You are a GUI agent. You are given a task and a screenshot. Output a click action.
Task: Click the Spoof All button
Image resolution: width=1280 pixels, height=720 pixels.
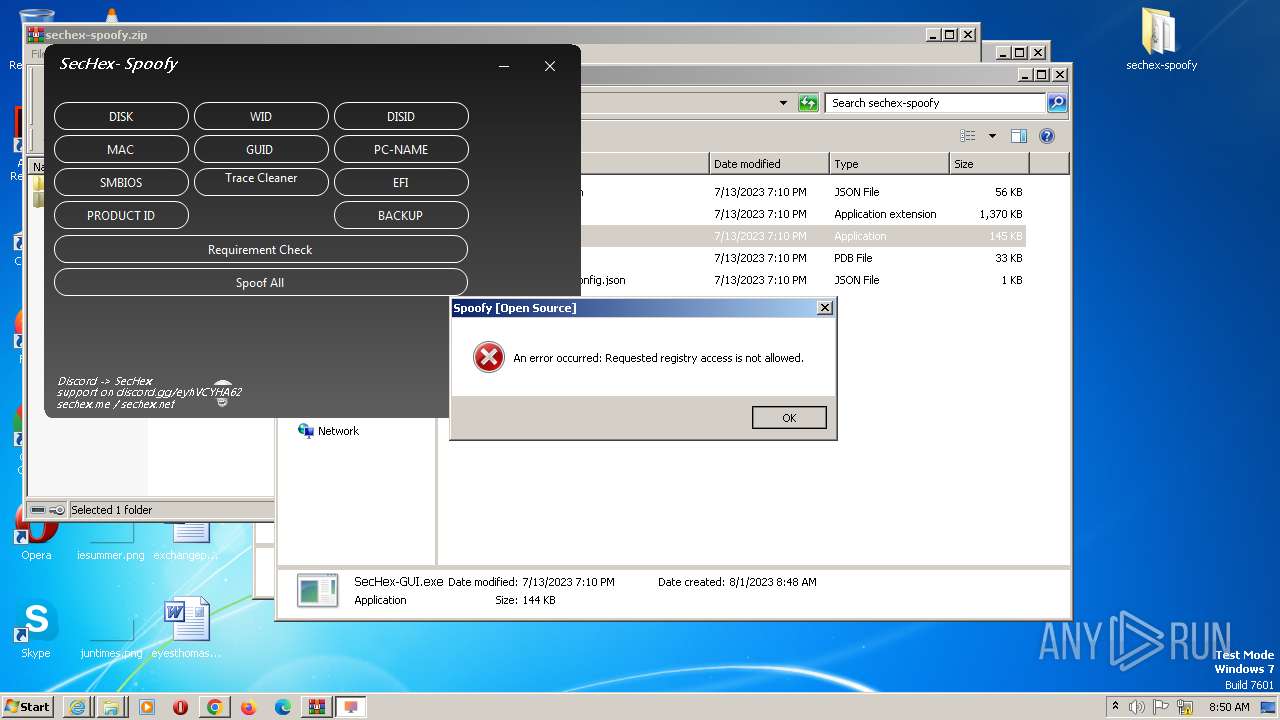pyautogui.click(x=261, y=282)
